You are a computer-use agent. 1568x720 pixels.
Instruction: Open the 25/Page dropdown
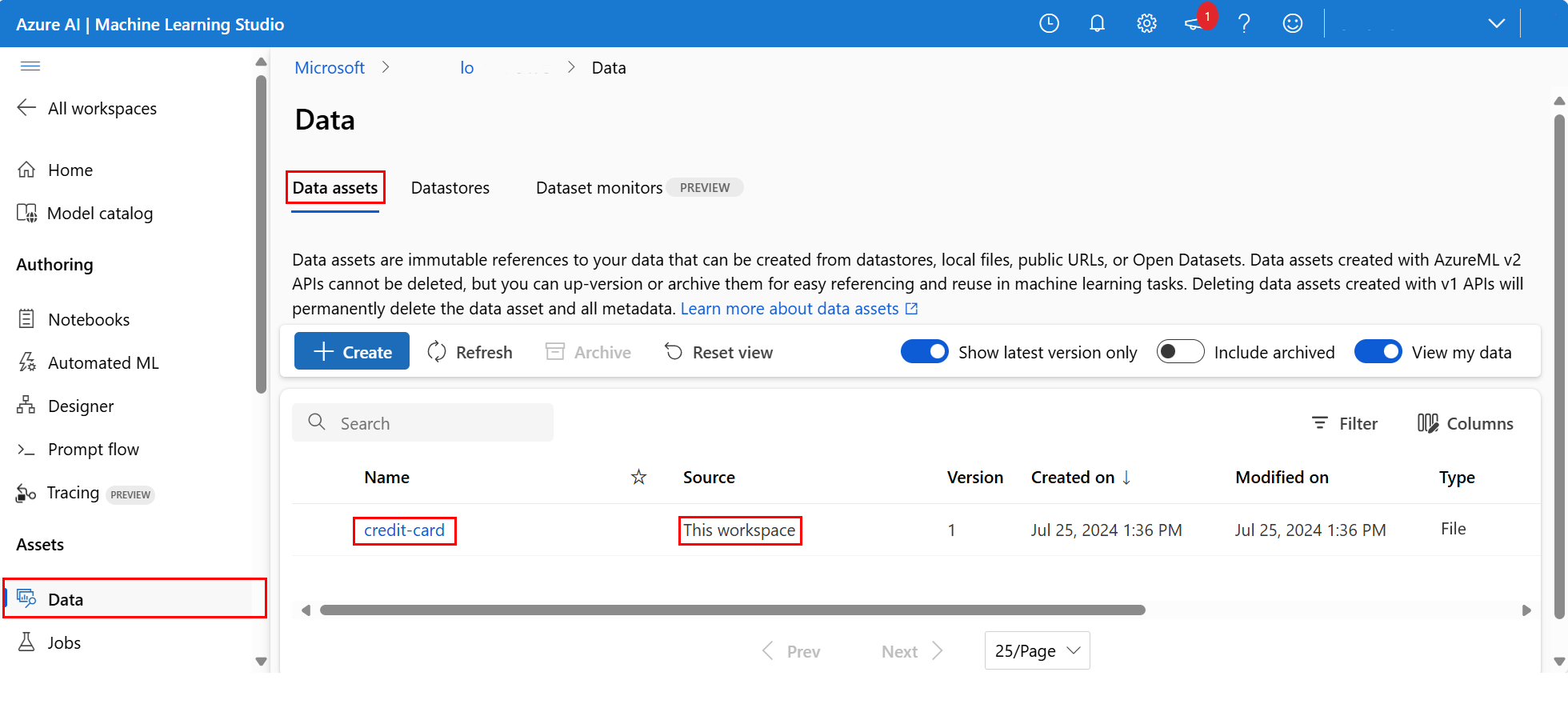point(1037,651)
